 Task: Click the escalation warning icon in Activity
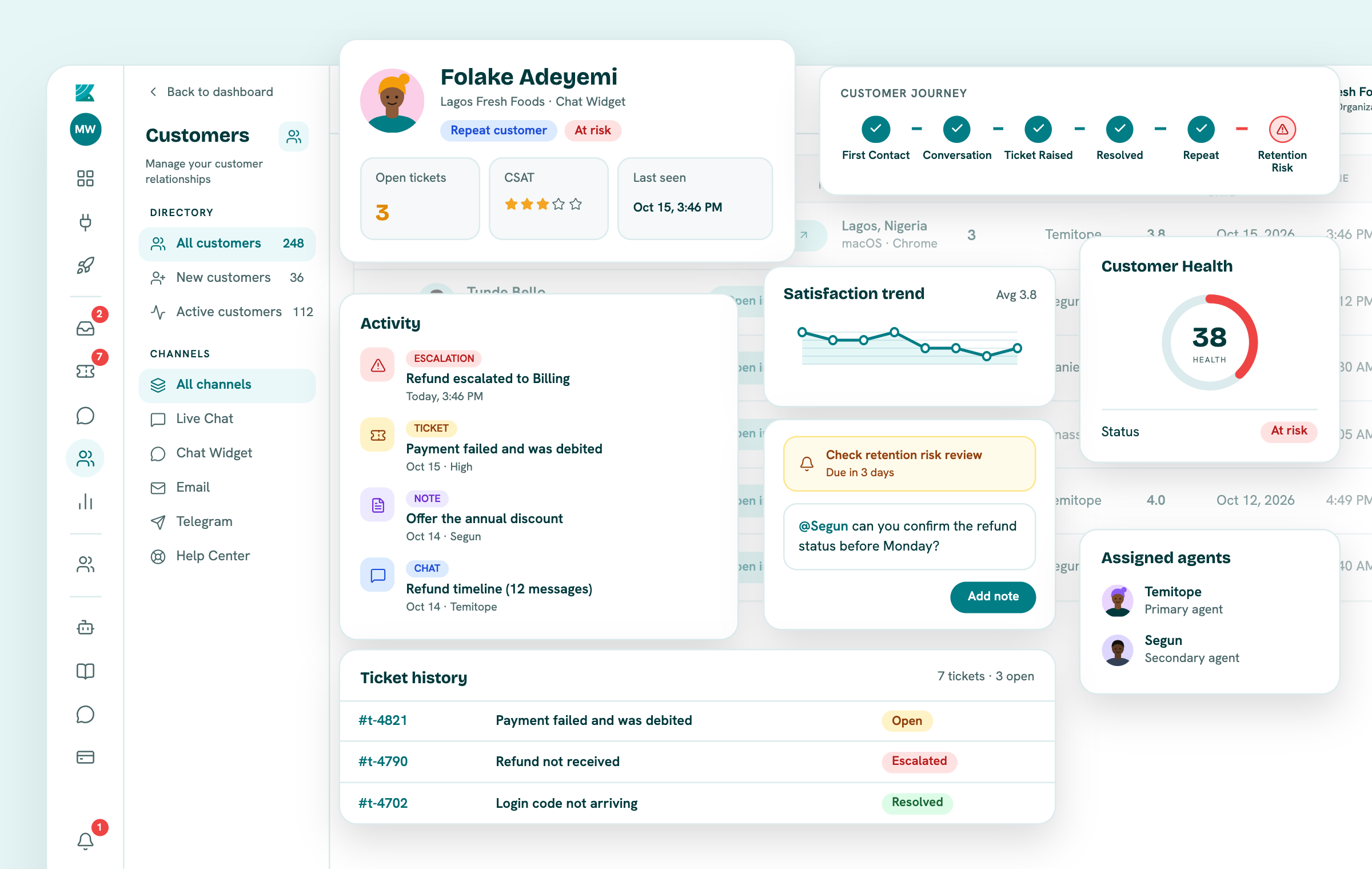pyautogui.click(x=377, y=365)
